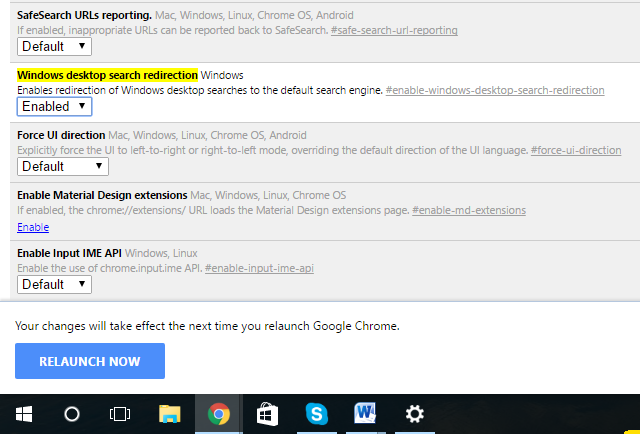Open Settings gear in the taskbar
This screenshot has width=640, height=434.
tap(413, 413)
